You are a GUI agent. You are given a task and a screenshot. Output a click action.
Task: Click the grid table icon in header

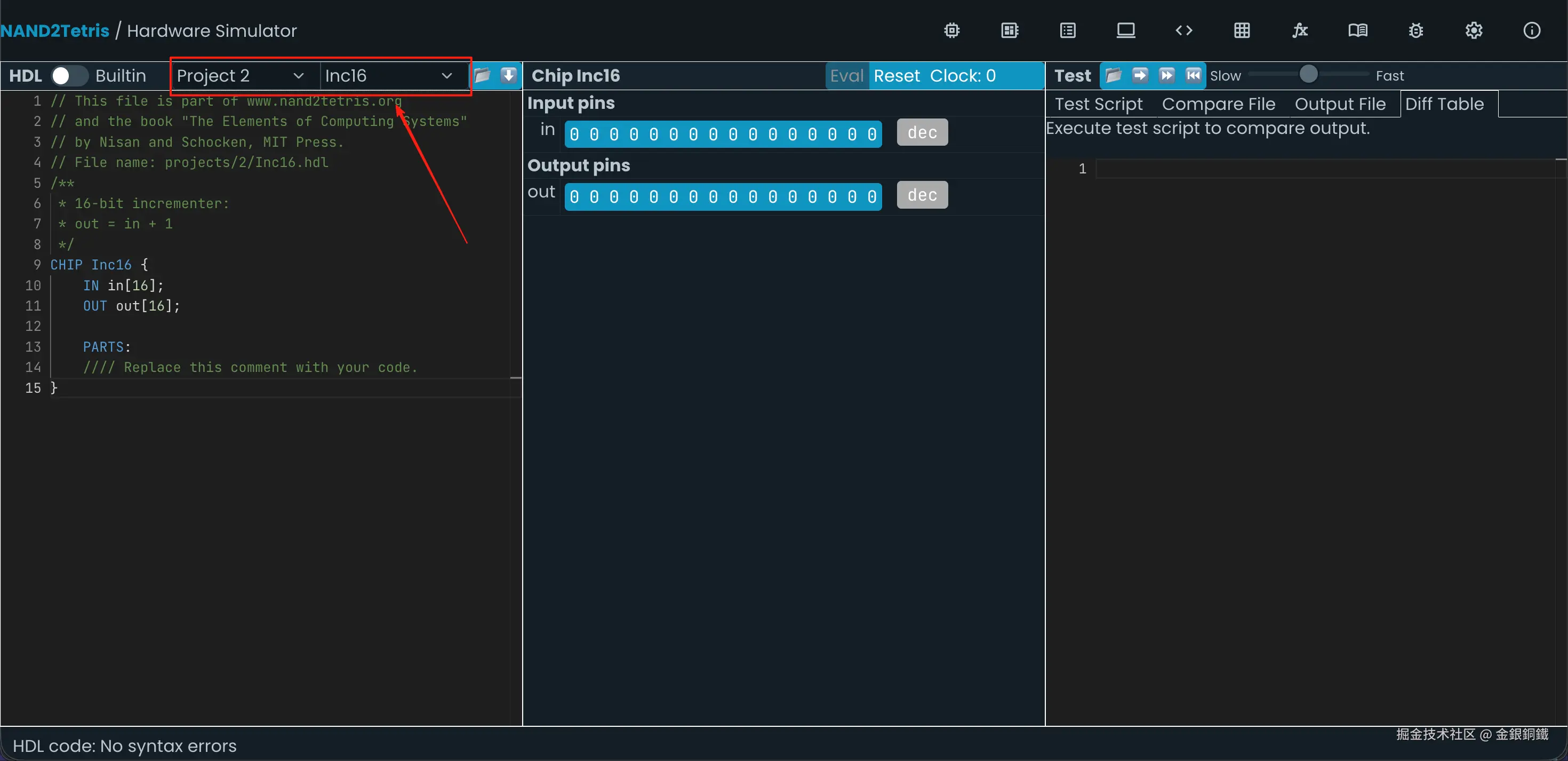coord(1242,30)
